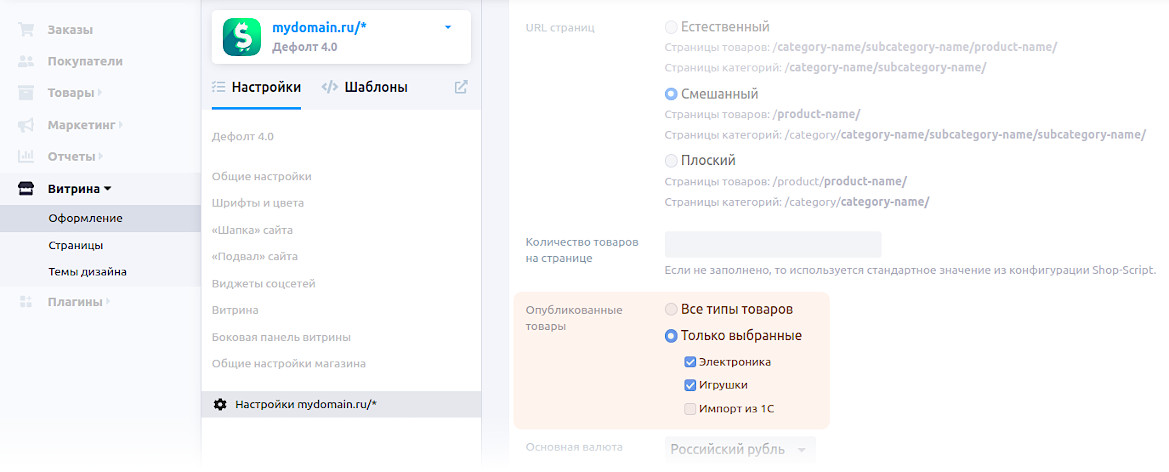Image resolution: width=1169 pixels, height=472 pixels.
Task: Click the mydomain.ru/* domain title
Action: pyautogui.click(x=319, y=28)
